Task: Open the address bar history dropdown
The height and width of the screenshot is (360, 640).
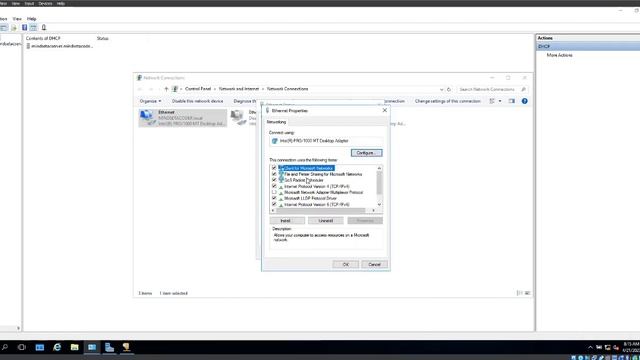Action: [441, 89]
